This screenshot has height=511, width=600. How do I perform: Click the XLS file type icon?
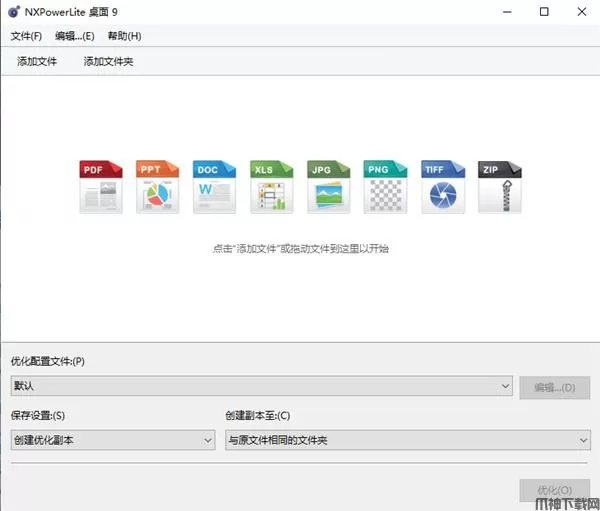point(272,186)
